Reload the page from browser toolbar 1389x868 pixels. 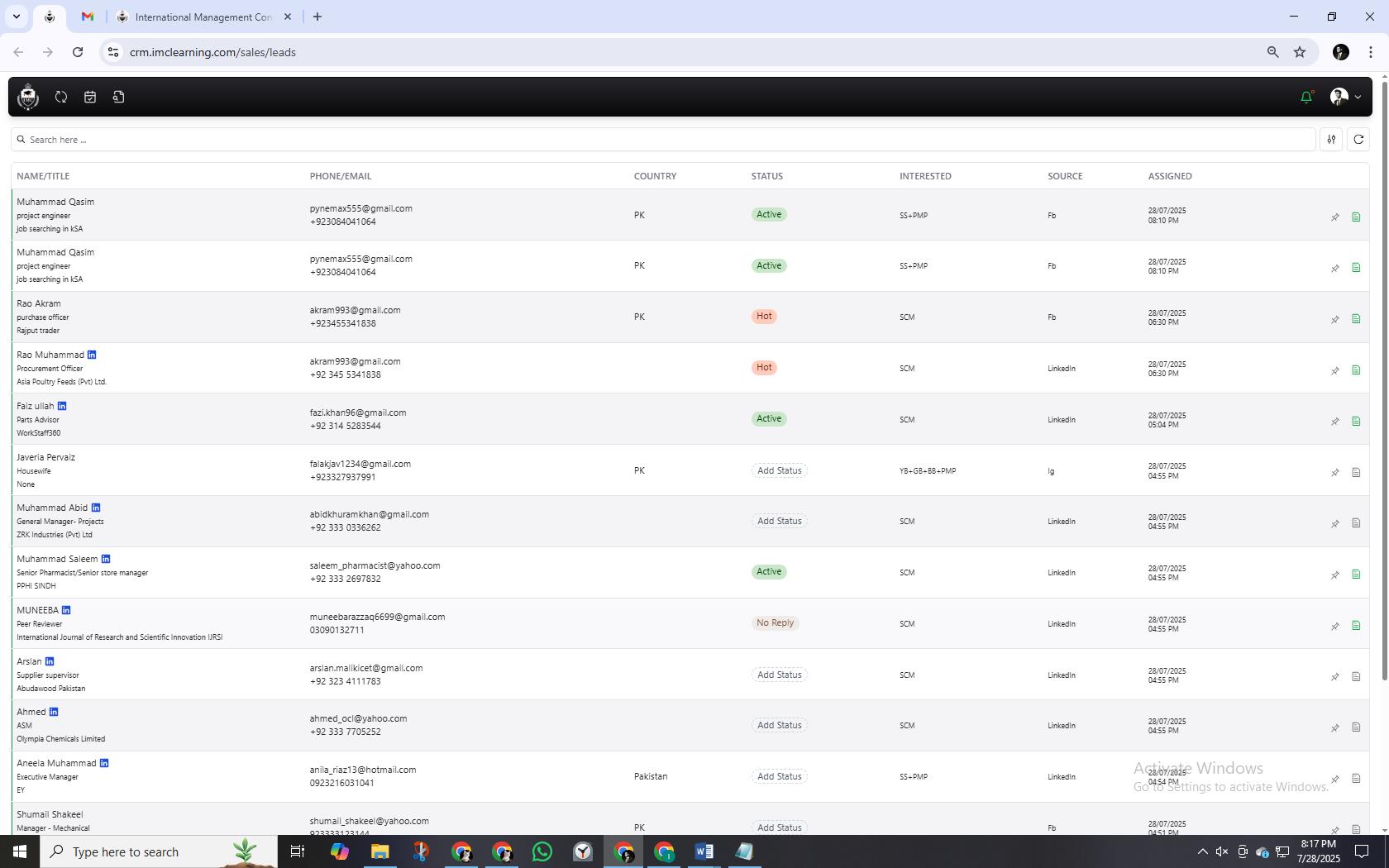[78, 52]
